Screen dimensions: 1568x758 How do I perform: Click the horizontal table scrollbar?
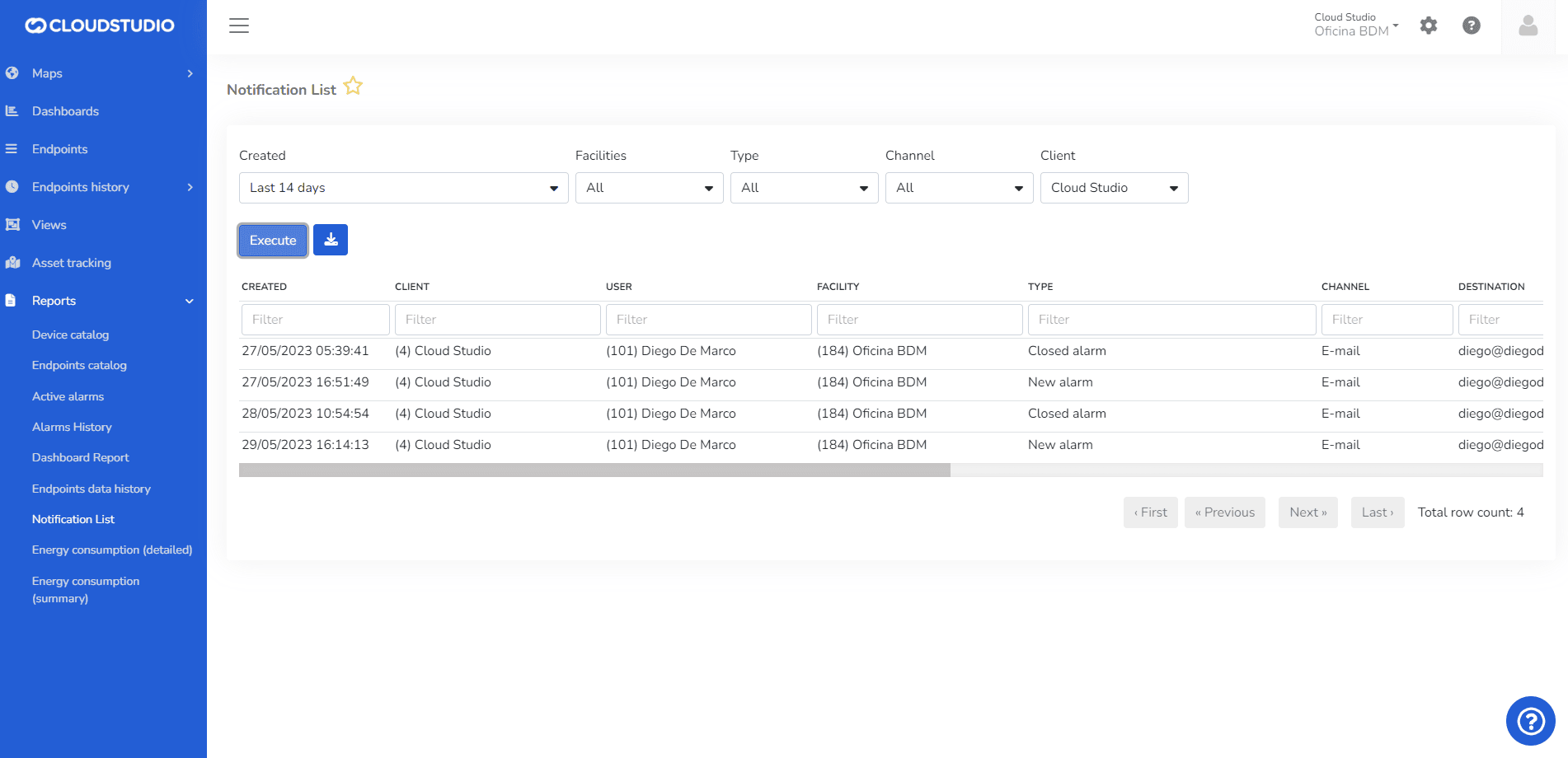pos(594,470)
